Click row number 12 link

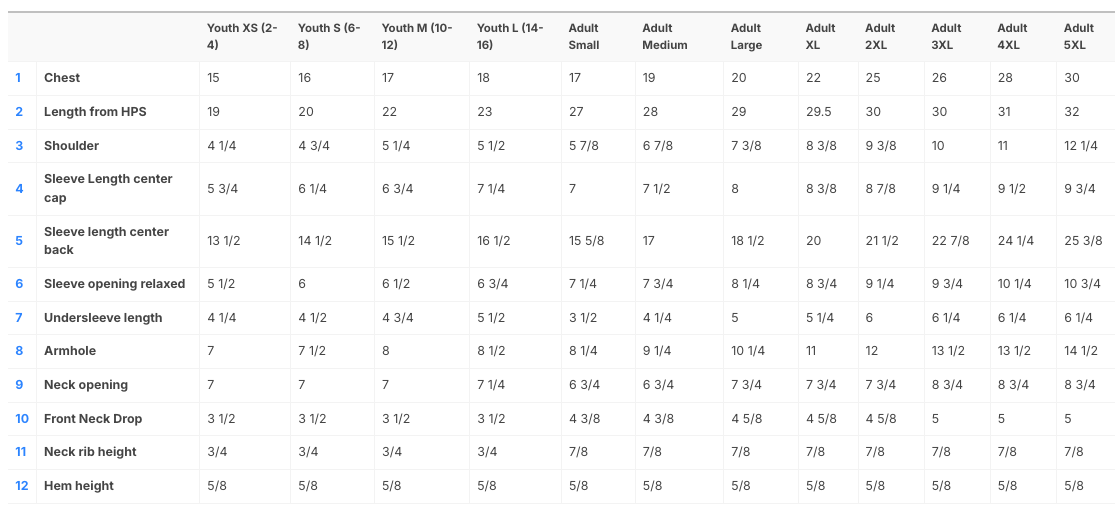click(21, 486)
